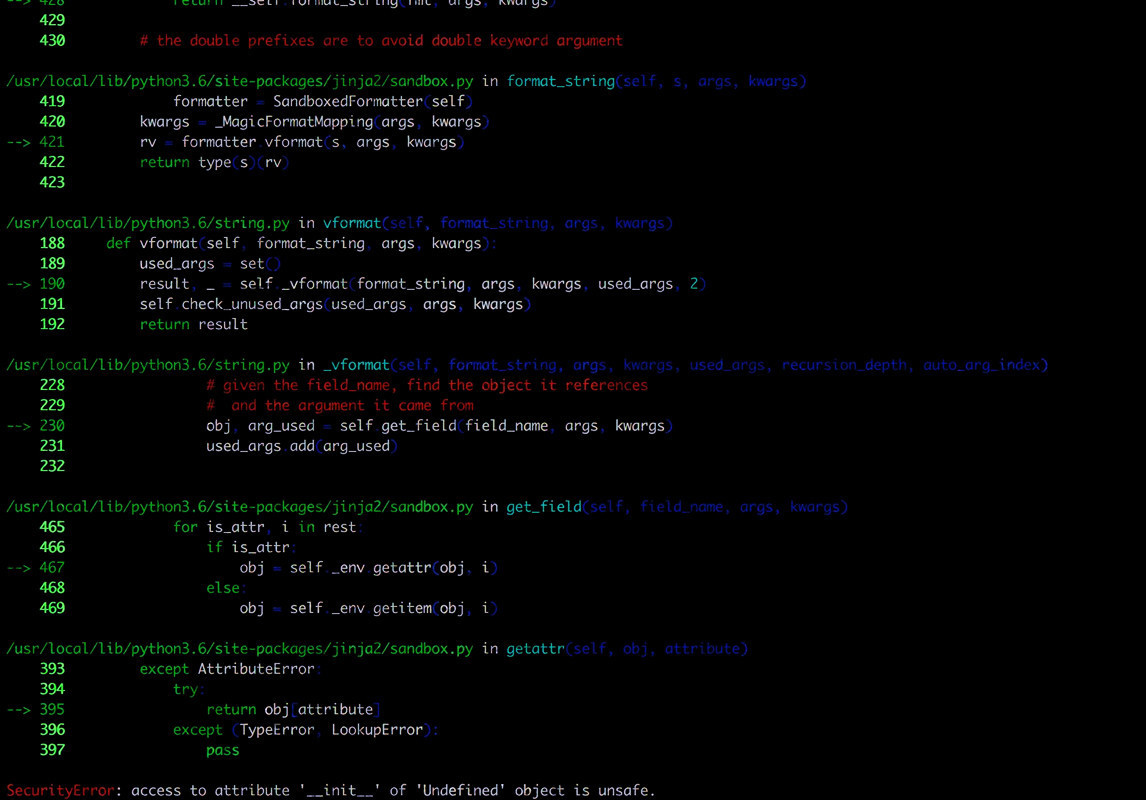Click the red SecurityError label

tap(60, 790)
